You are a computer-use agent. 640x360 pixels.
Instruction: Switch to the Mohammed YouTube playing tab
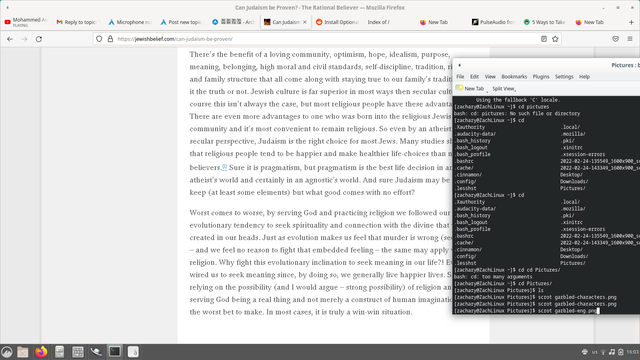click(x=26, y=22)
